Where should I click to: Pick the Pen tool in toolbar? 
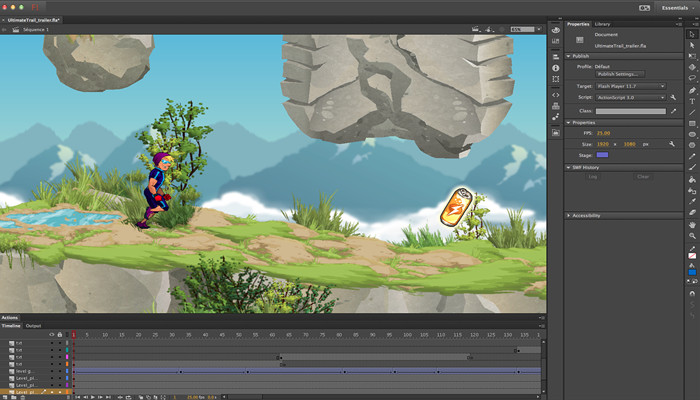tap(692, 89)
